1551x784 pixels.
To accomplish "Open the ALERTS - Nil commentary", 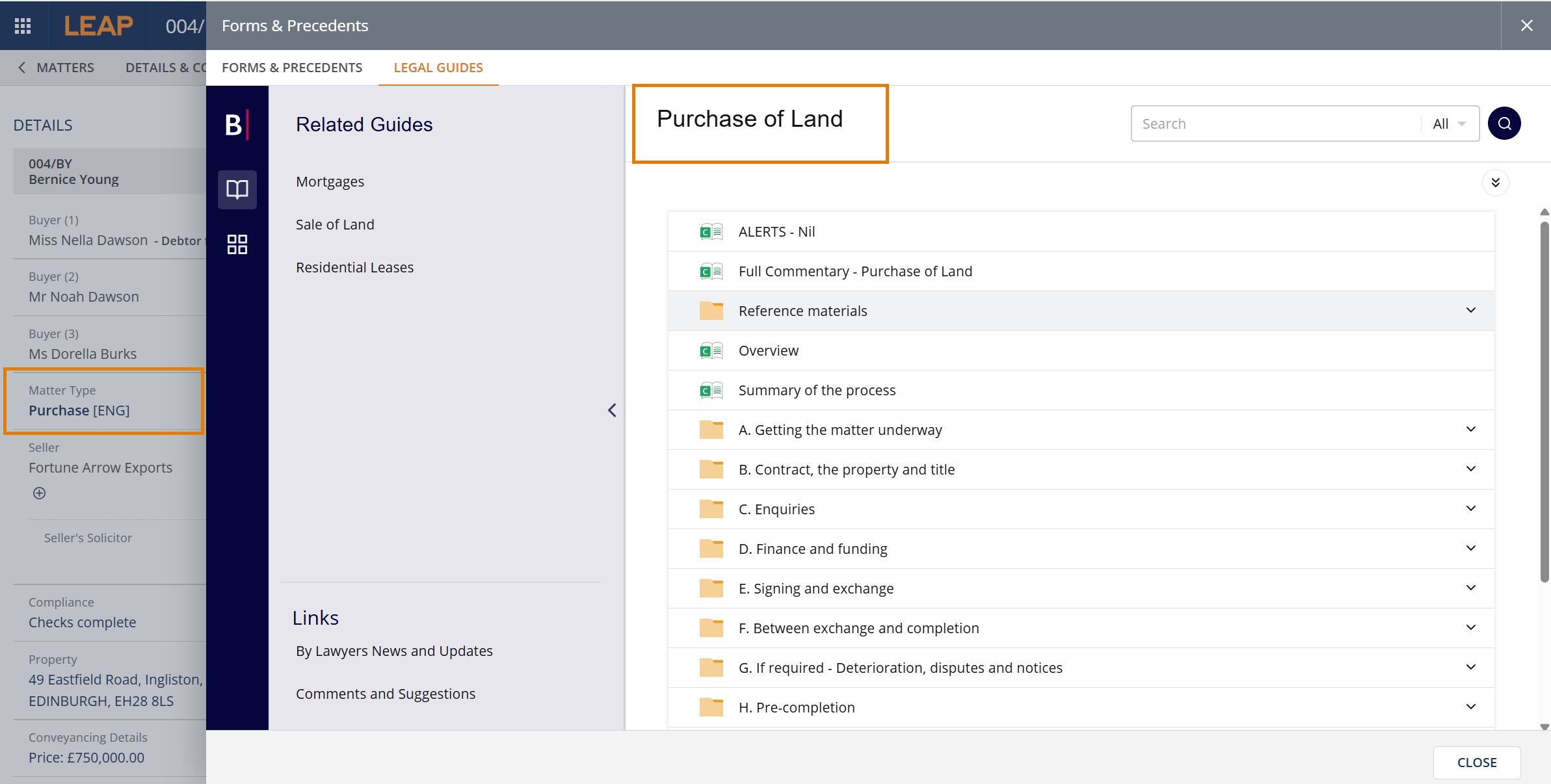I will tap(776, 232).
